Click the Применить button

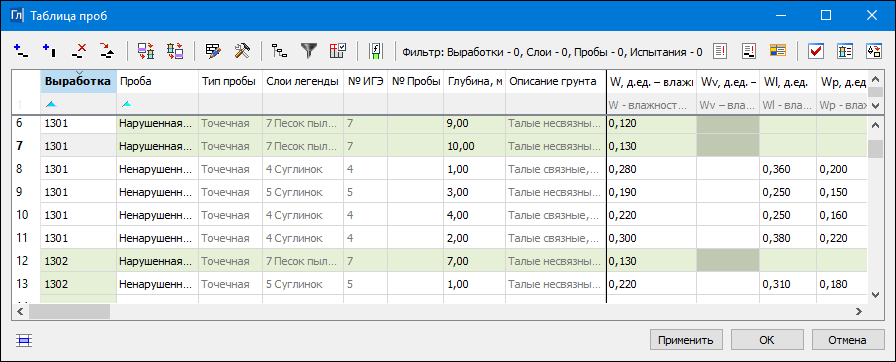[x=686, y=340]
